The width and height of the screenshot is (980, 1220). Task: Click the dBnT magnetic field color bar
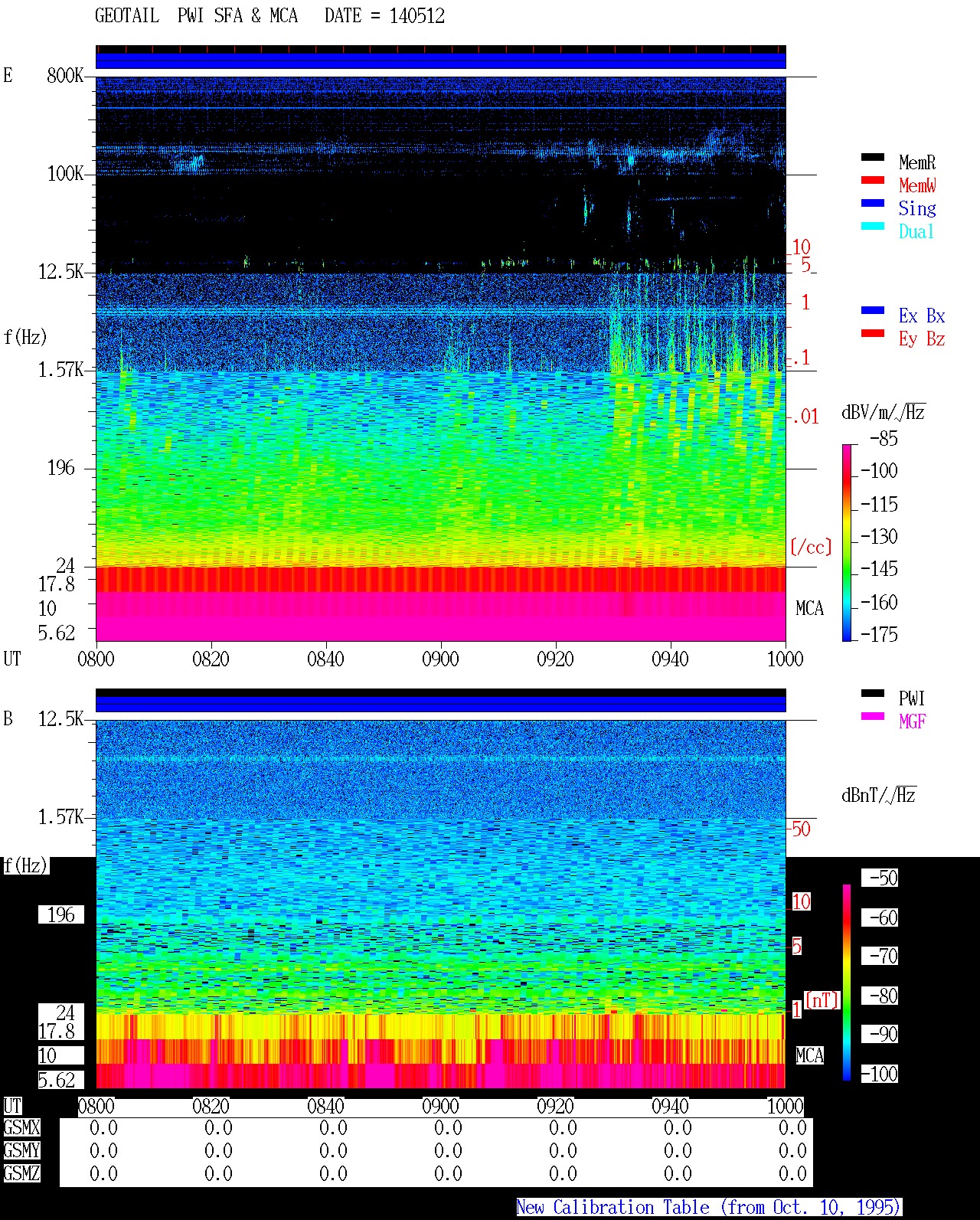847,983
